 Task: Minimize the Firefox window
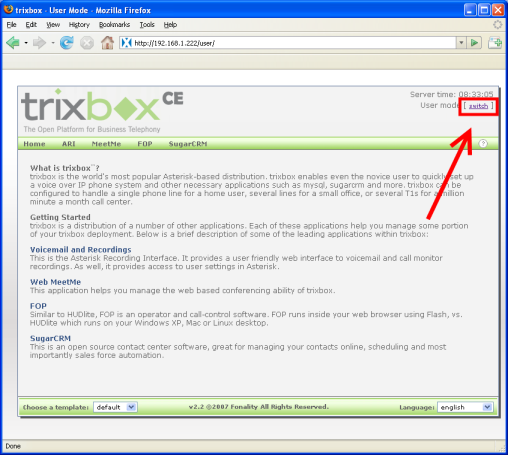(x=470, y=10)
